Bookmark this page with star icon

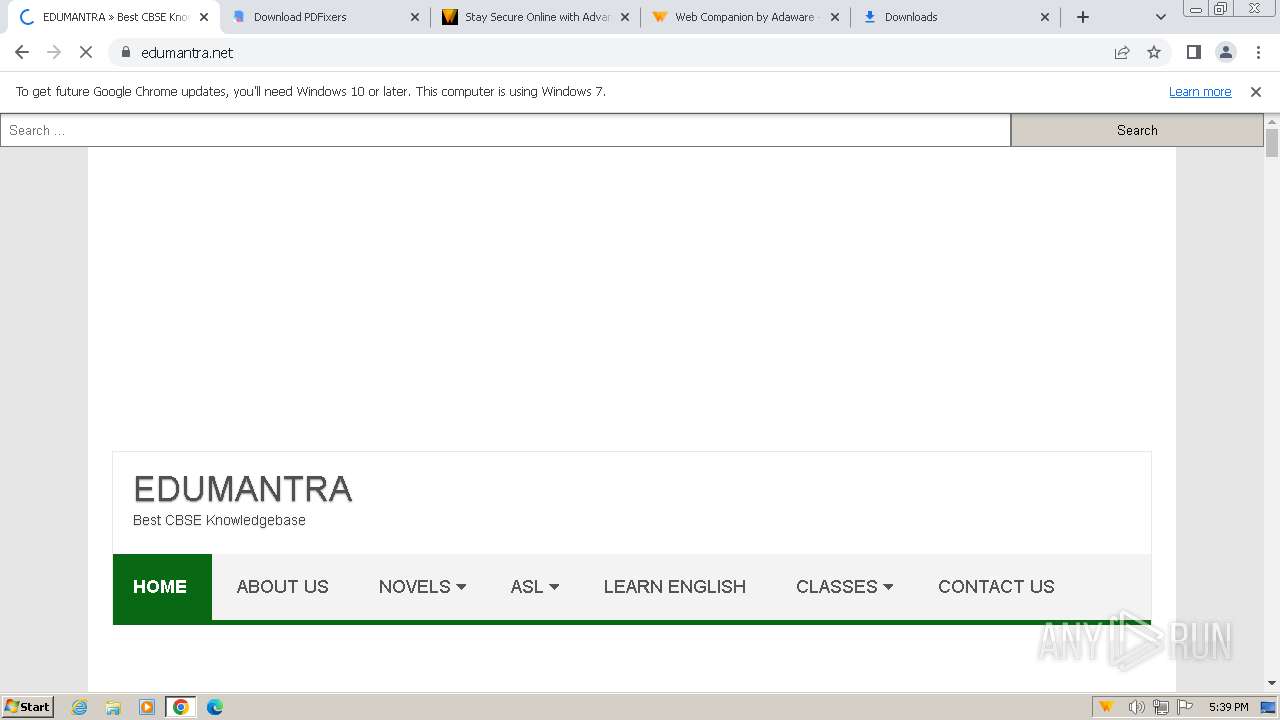[1154, 52]
